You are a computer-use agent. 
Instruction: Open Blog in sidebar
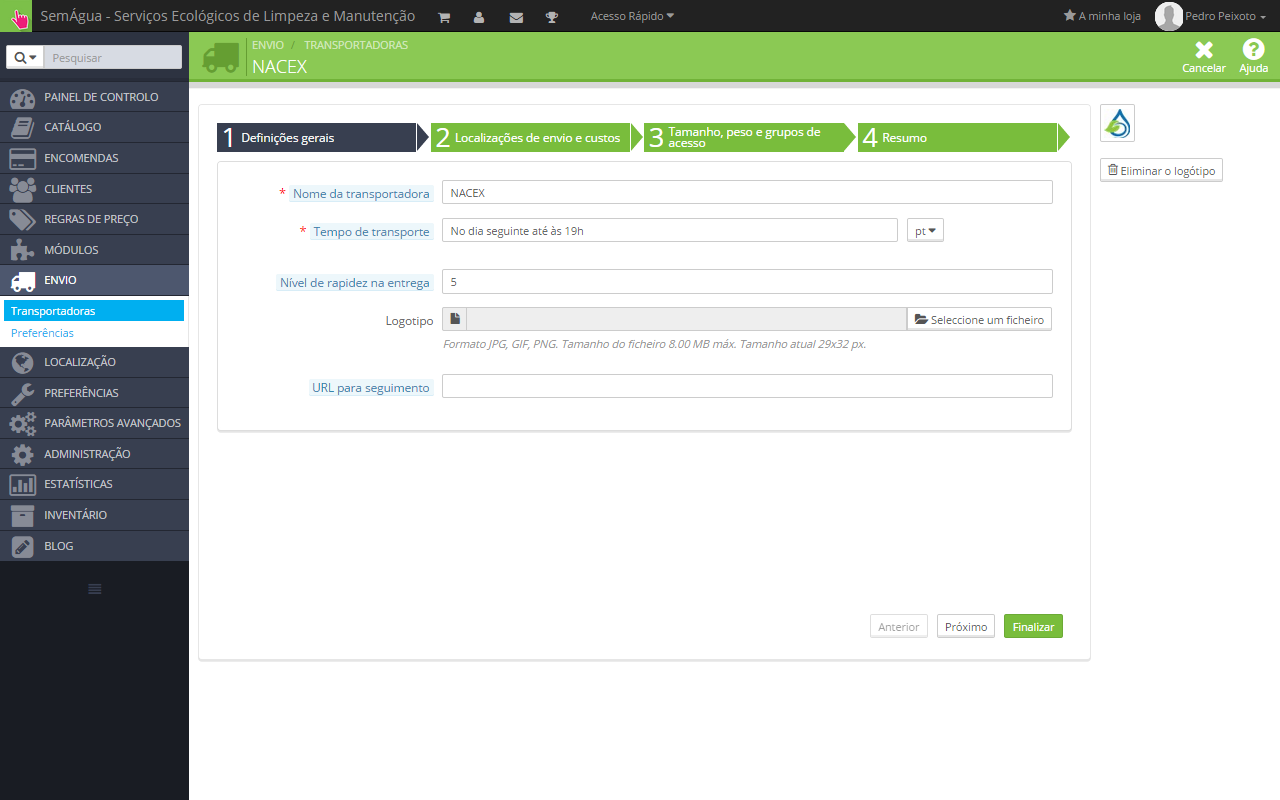pyautogui.click(x=95, y=546)
